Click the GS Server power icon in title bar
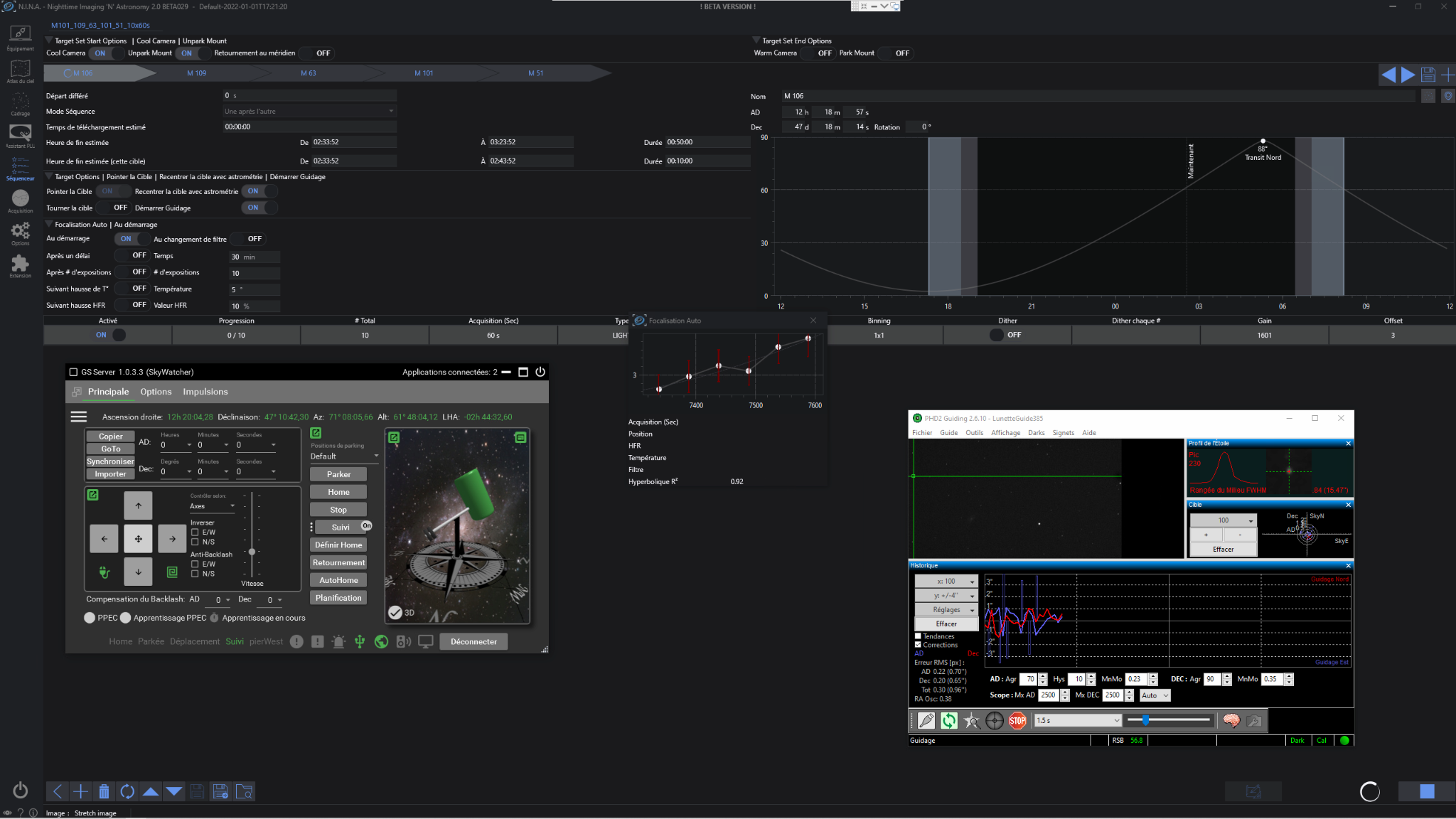The image size is (1456, 819). click(x=540, y=372)
